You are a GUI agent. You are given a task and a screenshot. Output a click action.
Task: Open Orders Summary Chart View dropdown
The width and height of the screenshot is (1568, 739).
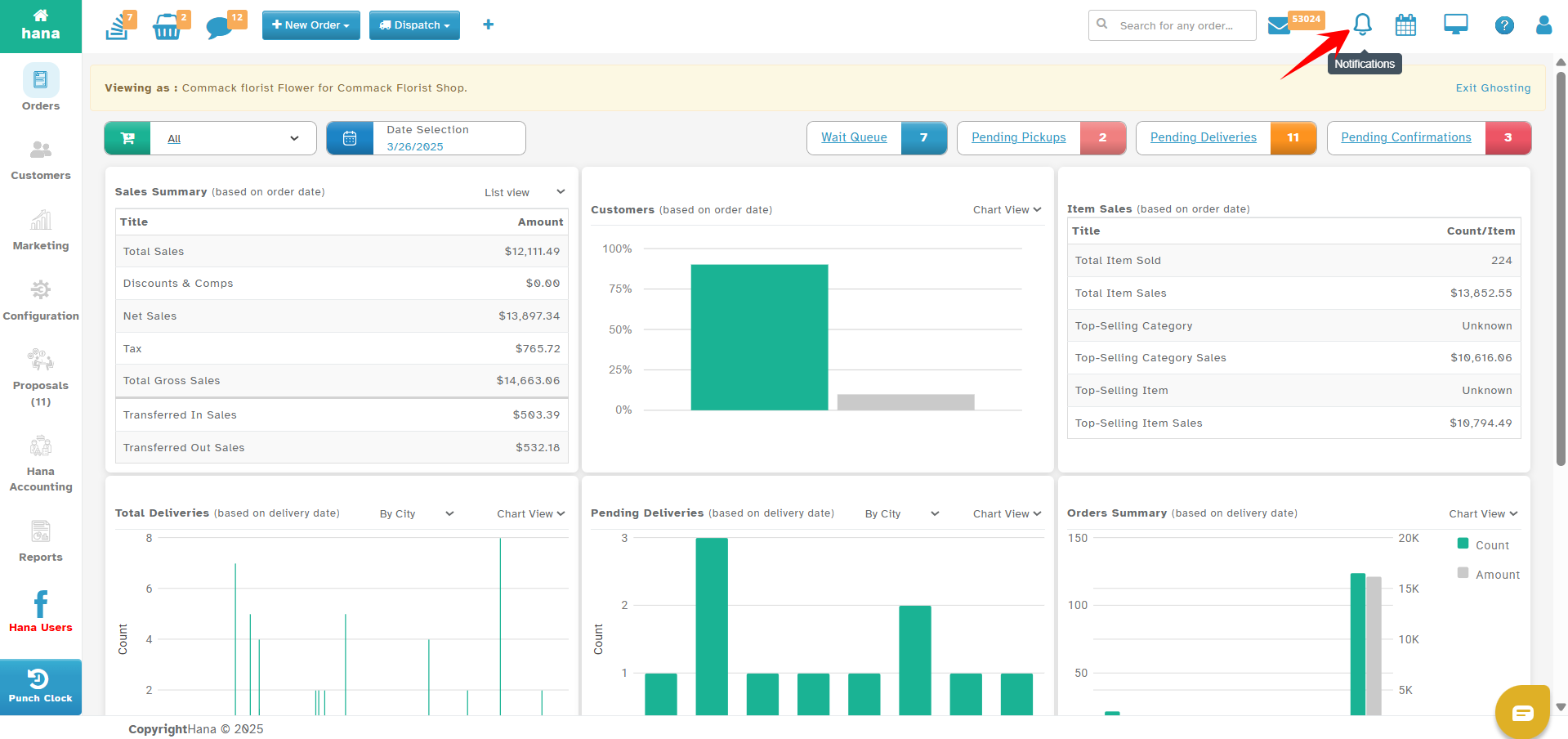tap(1483, 513)
